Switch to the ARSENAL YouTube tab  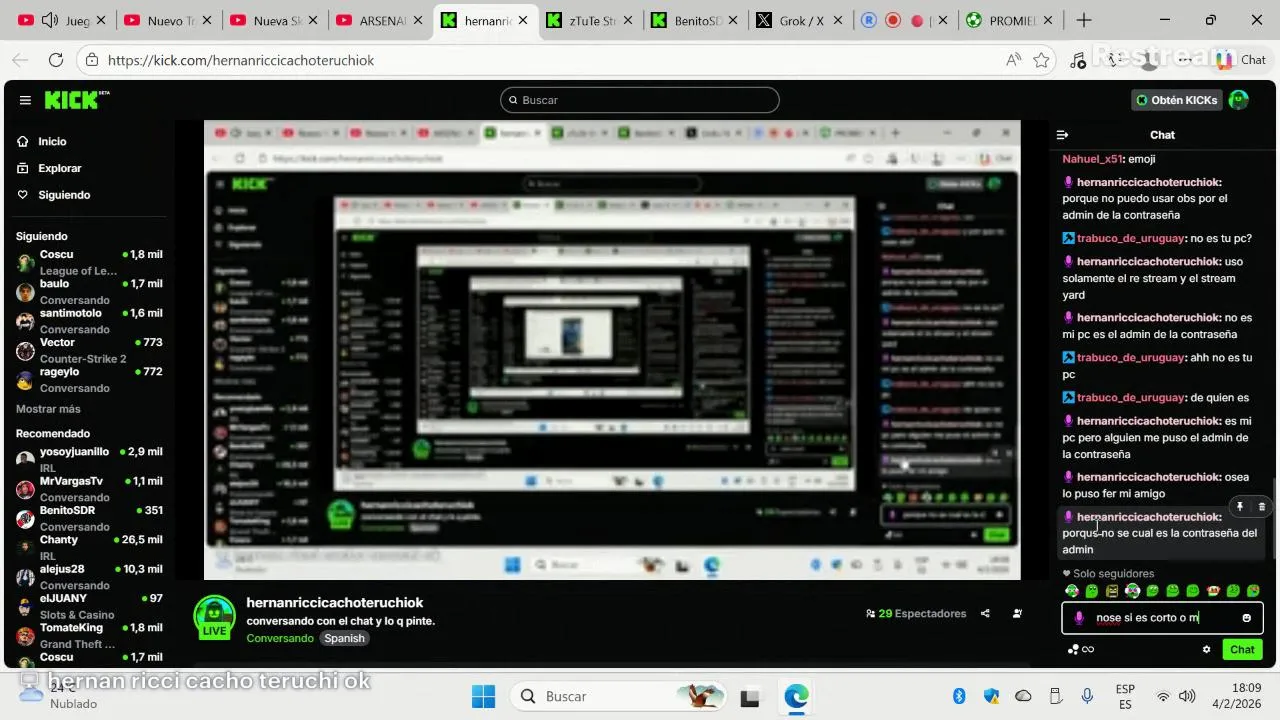[x=381, y=20]
